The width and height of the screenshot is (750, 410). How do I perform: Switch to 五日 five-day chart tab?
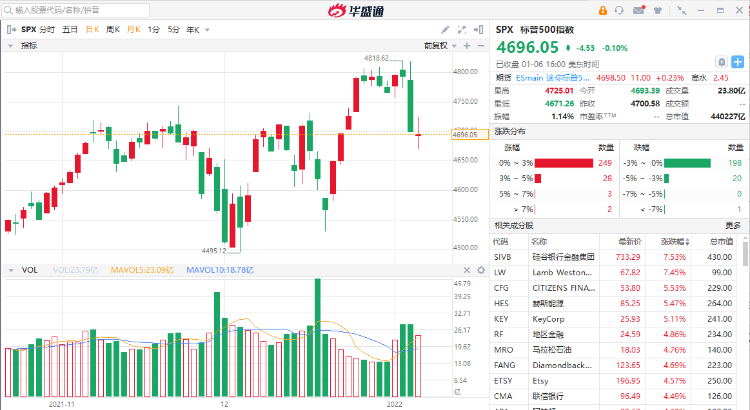[69, 30]
